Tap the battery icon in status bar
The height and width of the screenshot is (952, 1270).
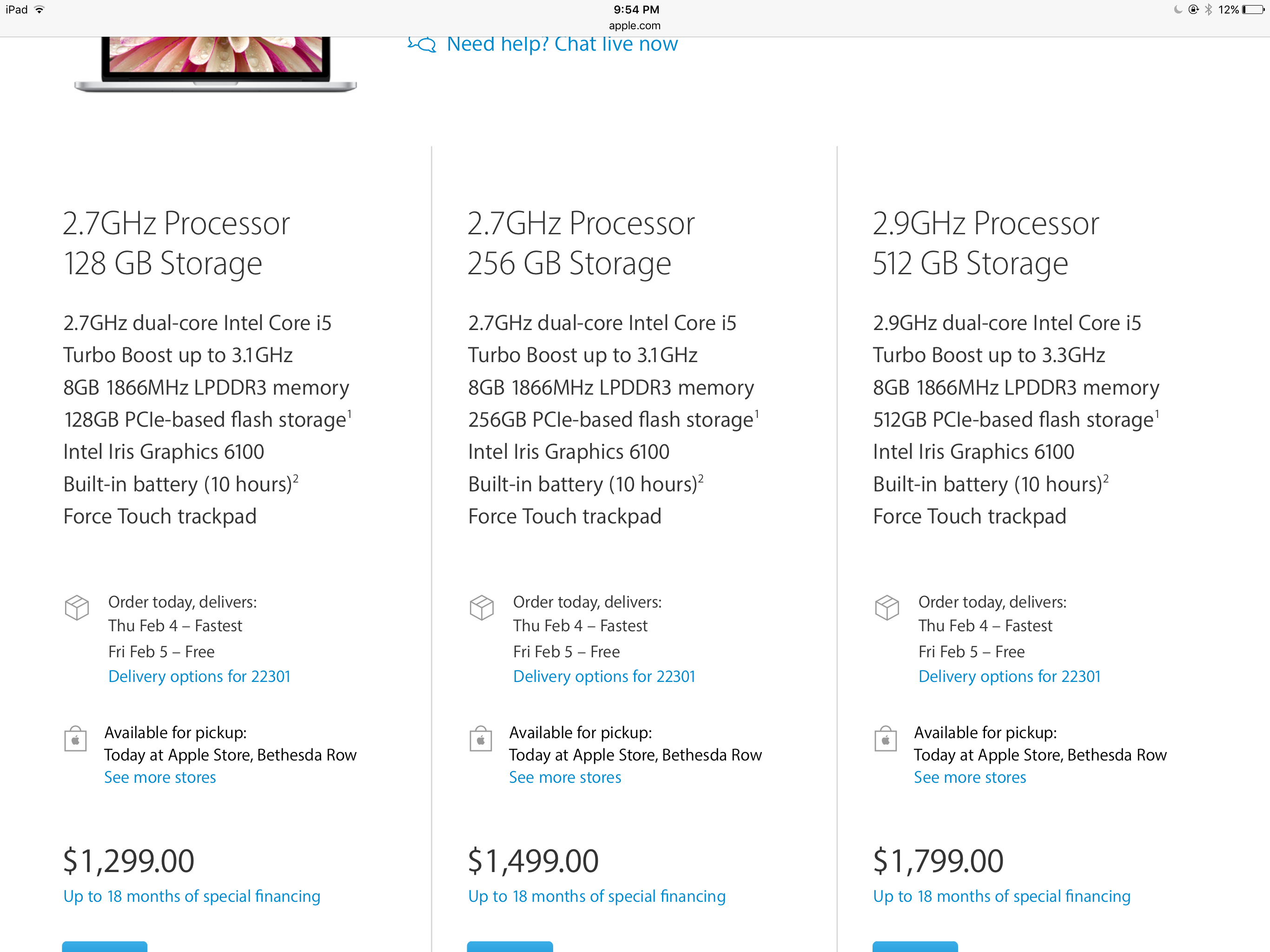pos(1253,10)
